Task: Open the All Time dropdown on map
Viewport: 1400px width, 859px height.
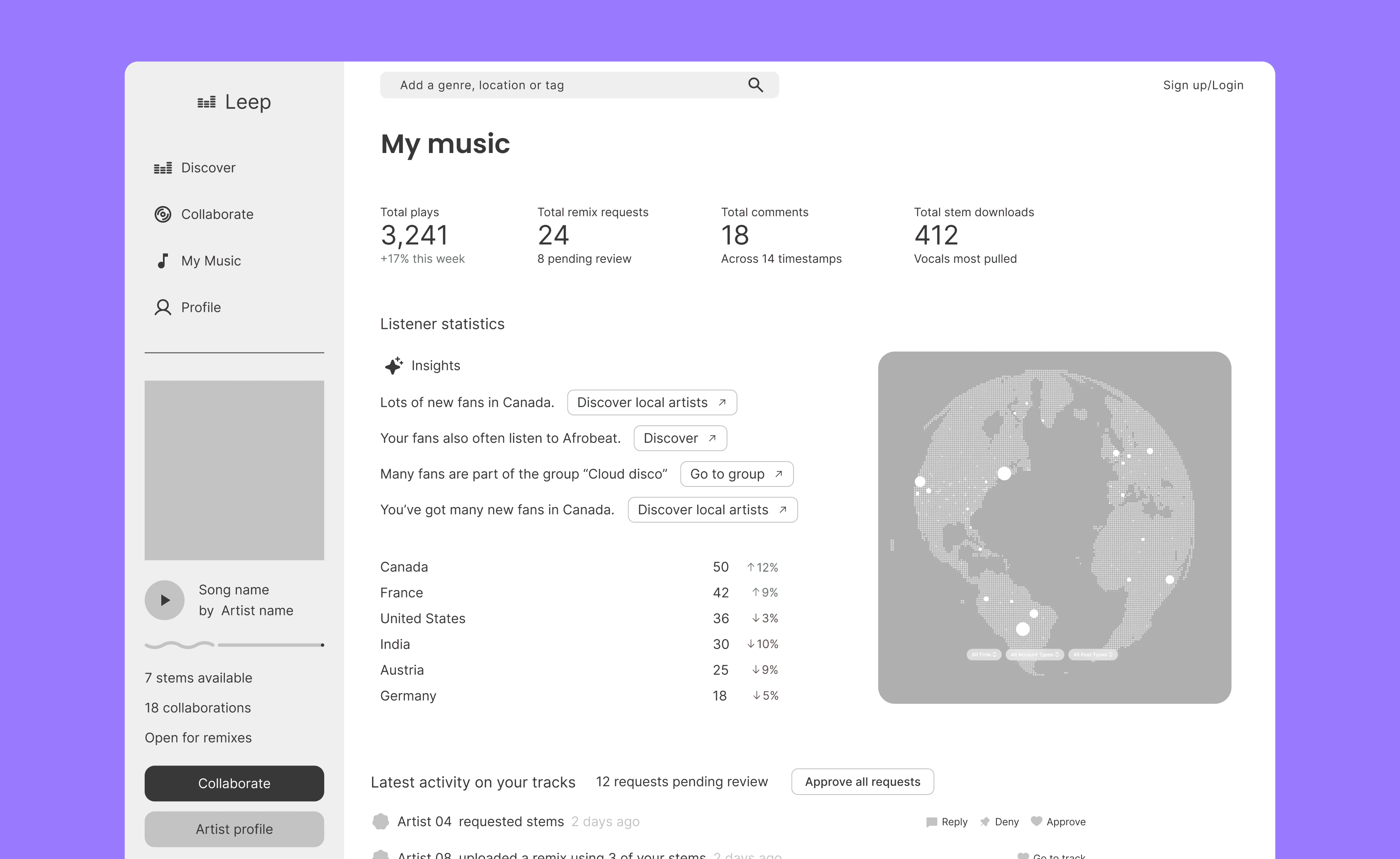Action: click(x=983, y=654)
